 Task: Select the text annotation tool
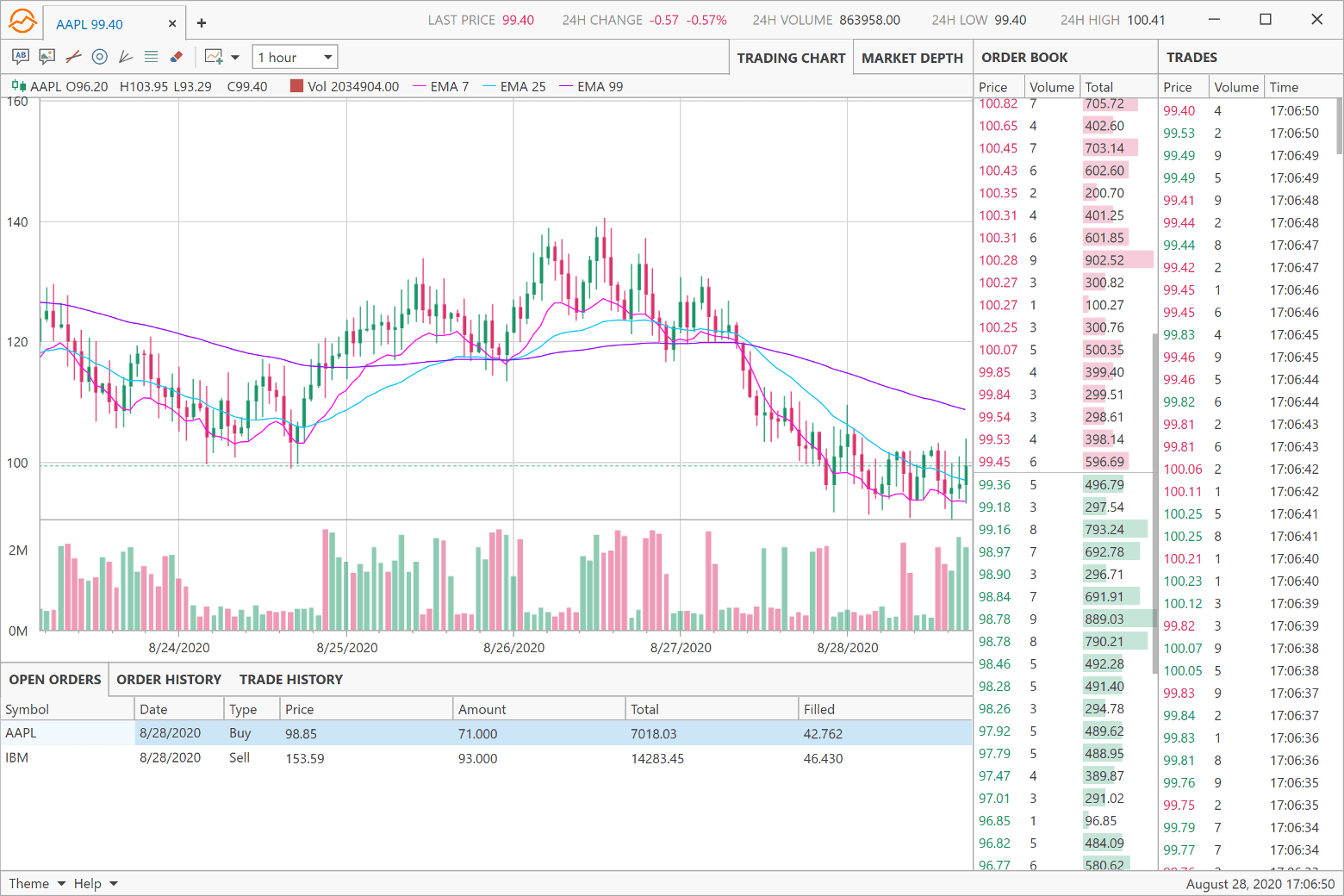tap(19, 56)
